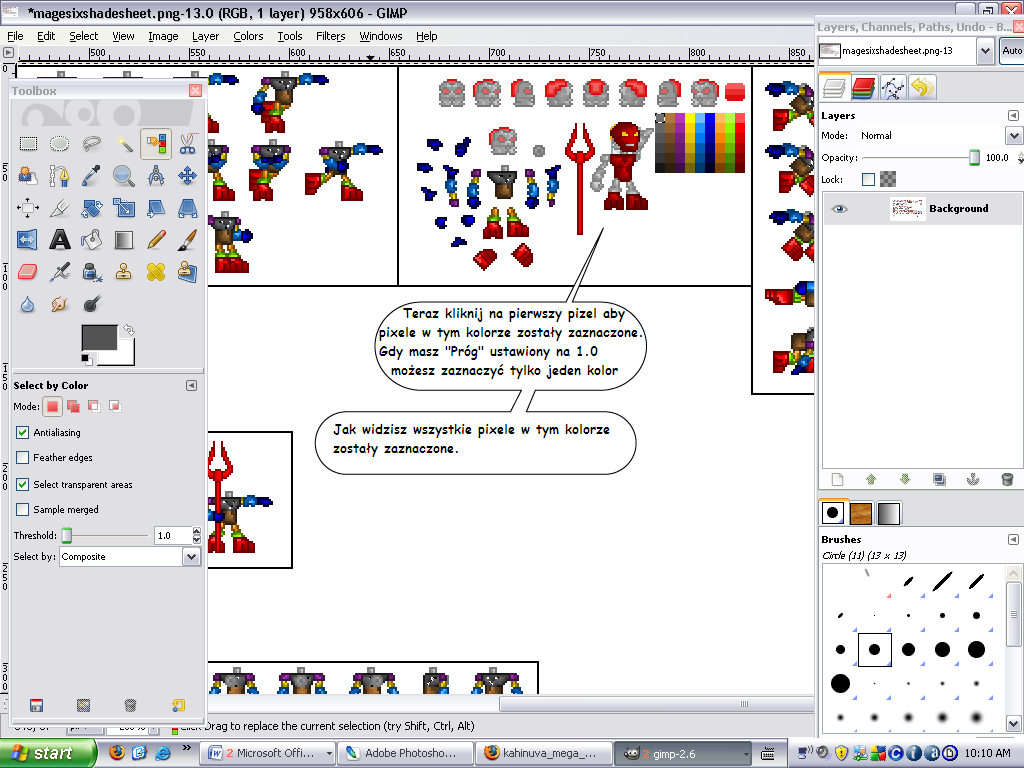Switch to the Channels tab
Image resolution: width=1024 pixels, height=768 pixels.
863,87
